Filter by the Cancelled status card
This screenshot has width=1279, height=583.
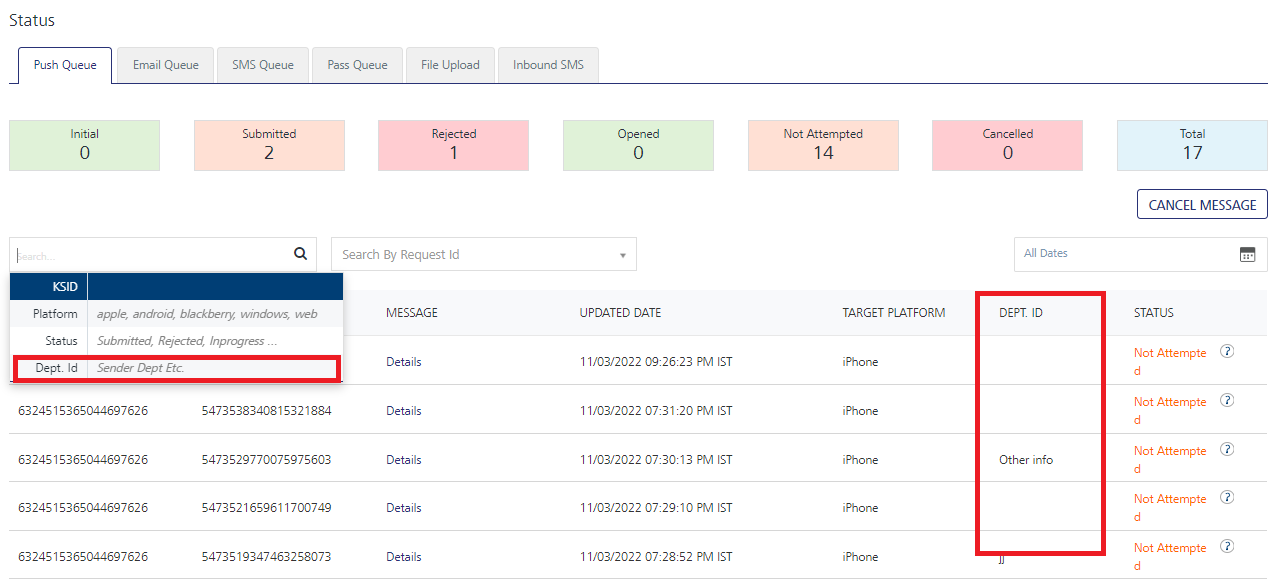(x=1008, y=145)
